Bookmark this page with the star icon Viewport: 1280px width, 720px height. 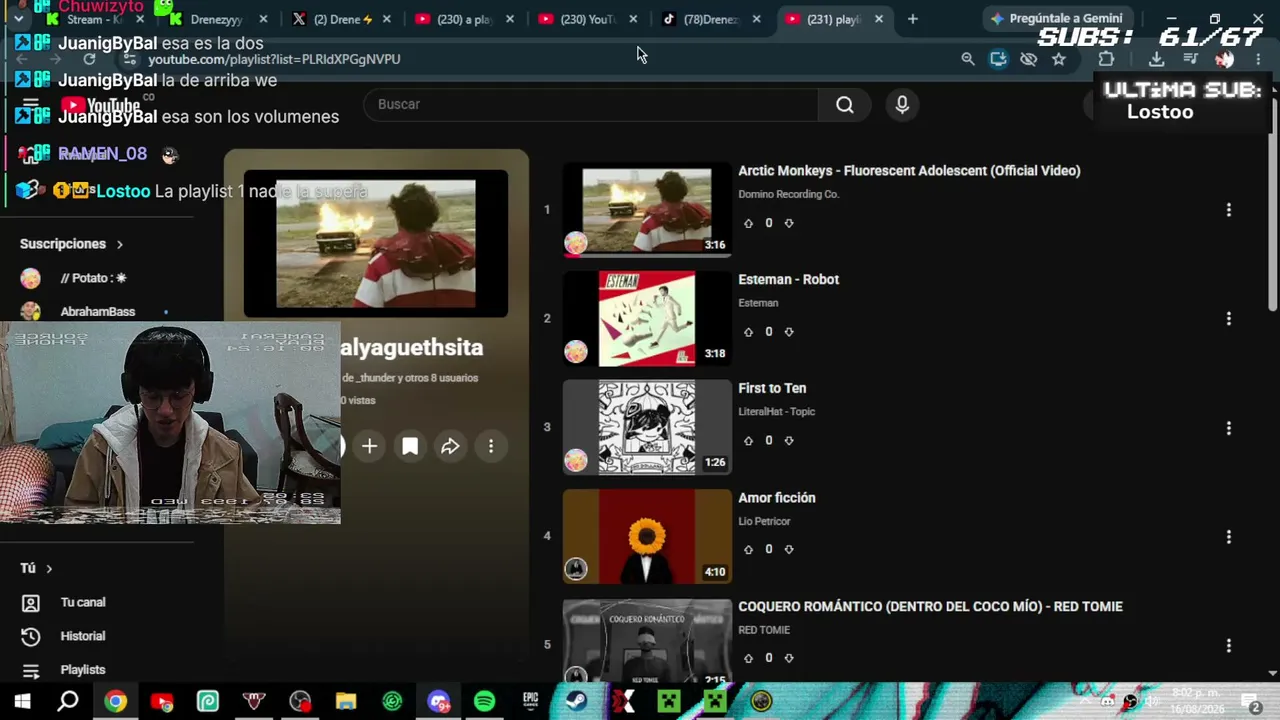[x=1059, y=59]
